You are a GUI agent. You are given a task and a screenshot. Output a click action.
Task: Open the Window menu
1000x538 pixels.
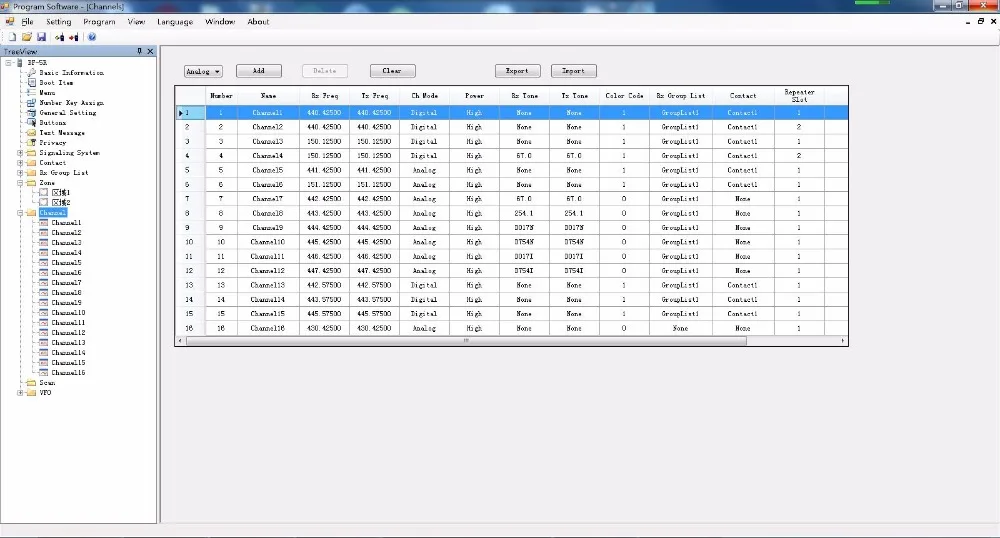tap(220, 22)
